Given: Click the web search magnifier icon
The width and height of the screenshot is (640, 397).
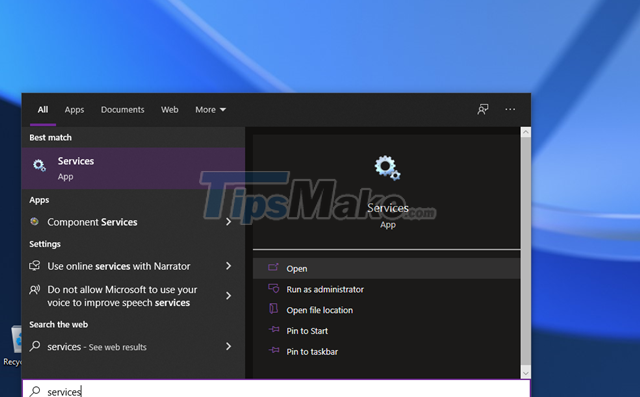Looking at the screenshot, I should click(x=35, y=346).
